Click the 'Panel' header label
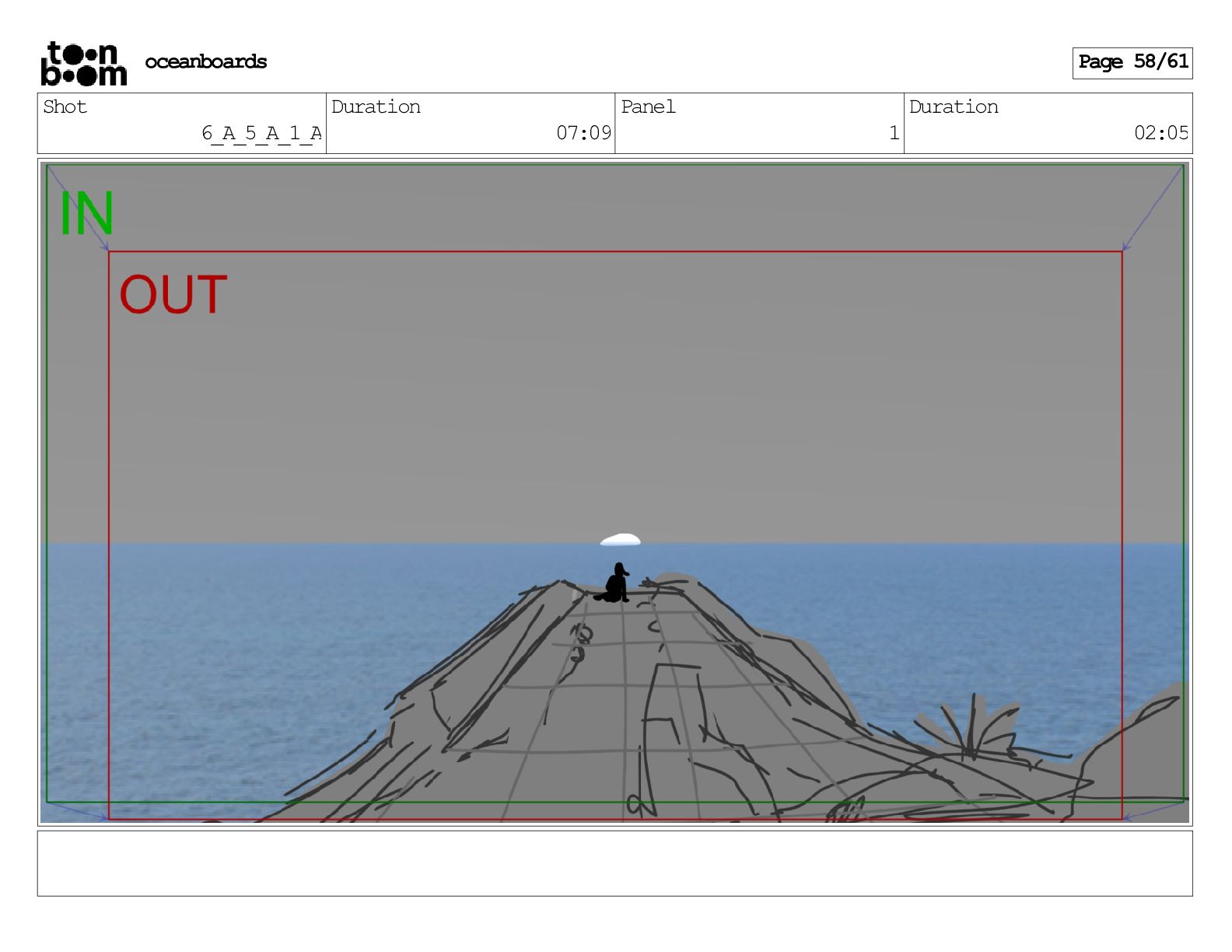The width and height of the screenshot is (1232, 952). click(x=648, y=107)
